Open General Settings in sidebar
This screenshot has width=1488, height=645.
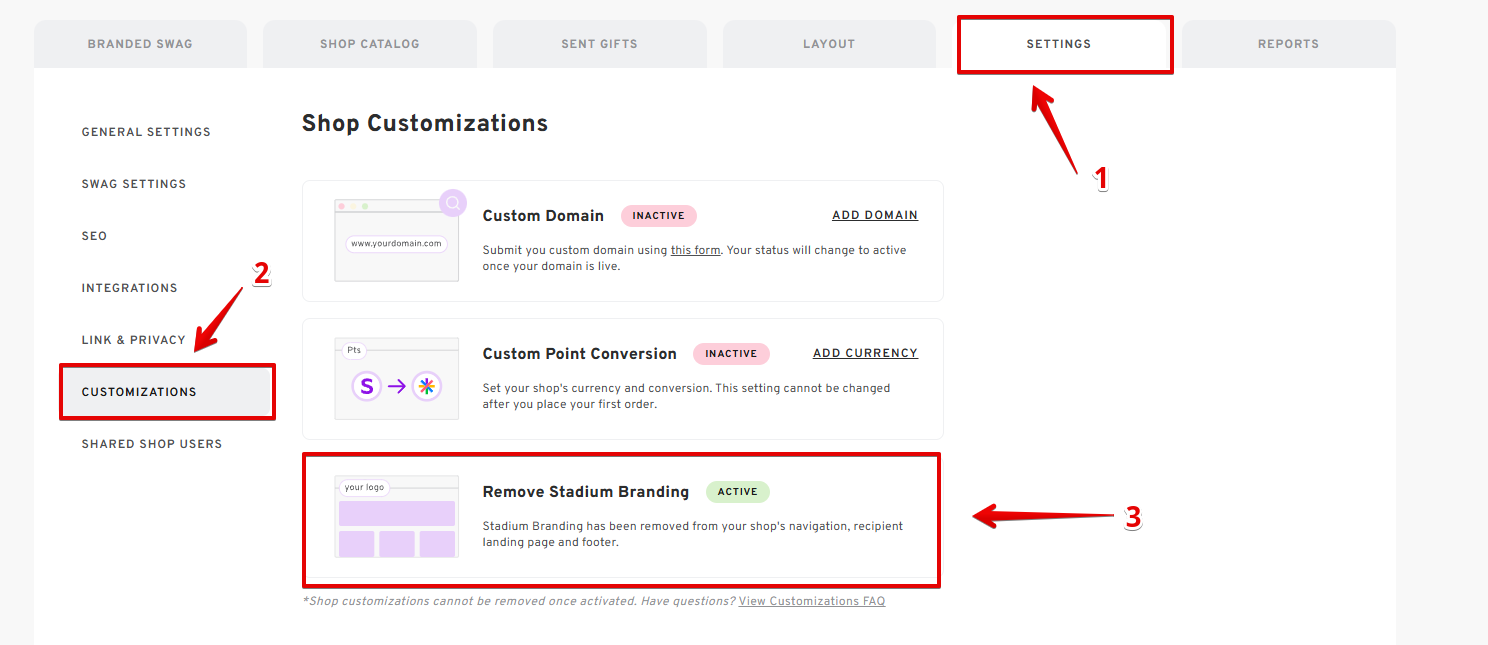(x=146, y=132)
